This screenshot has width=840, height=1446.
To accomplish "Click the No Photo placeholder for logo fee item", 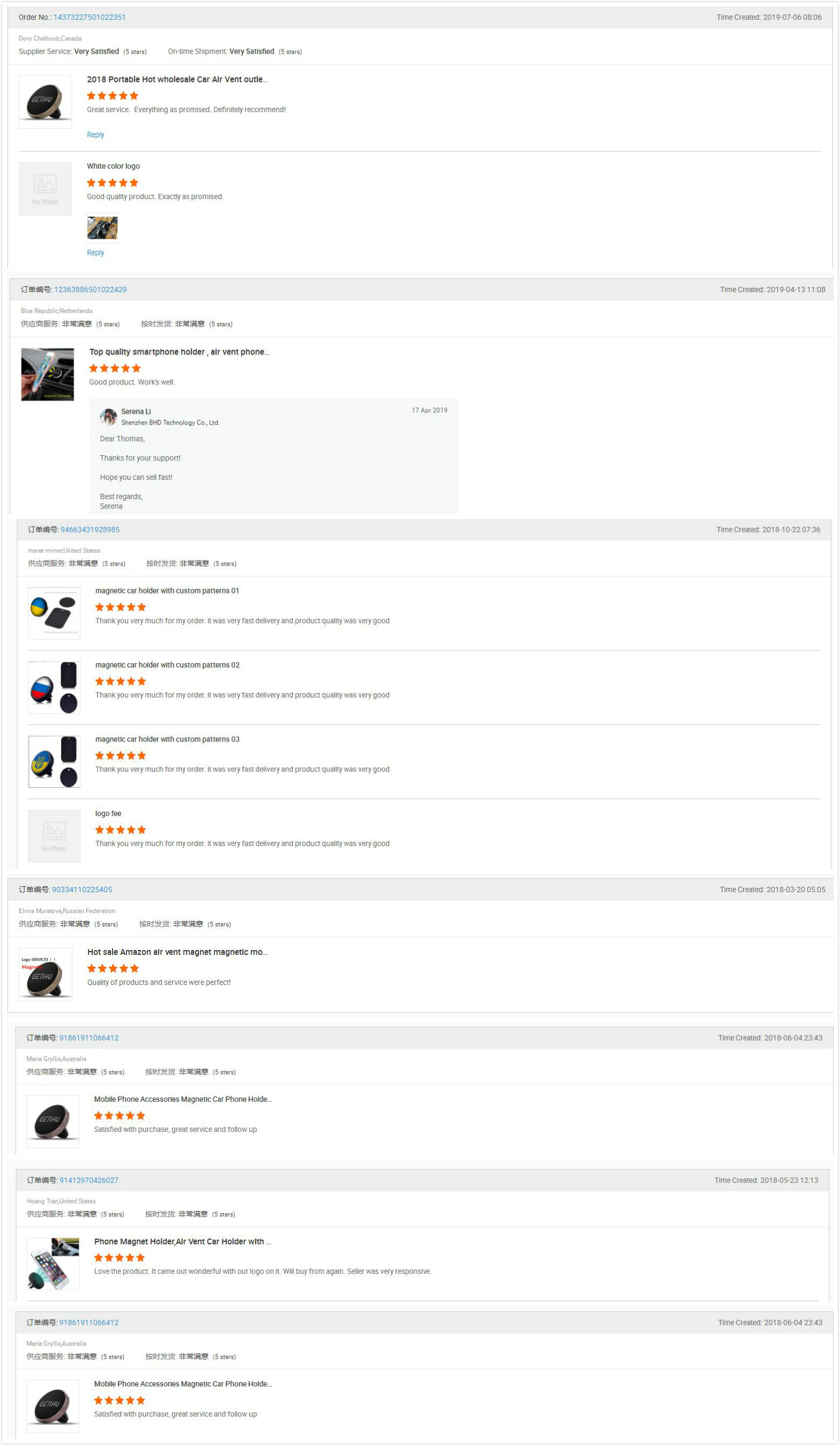I will [x=54, y=835].
